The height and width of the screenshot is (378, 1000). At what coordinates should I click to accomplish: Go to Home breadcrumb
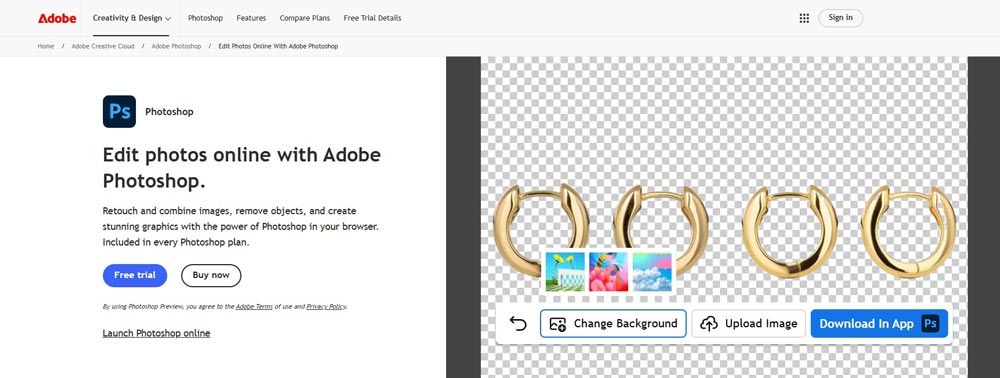click(x=46, y=47)
